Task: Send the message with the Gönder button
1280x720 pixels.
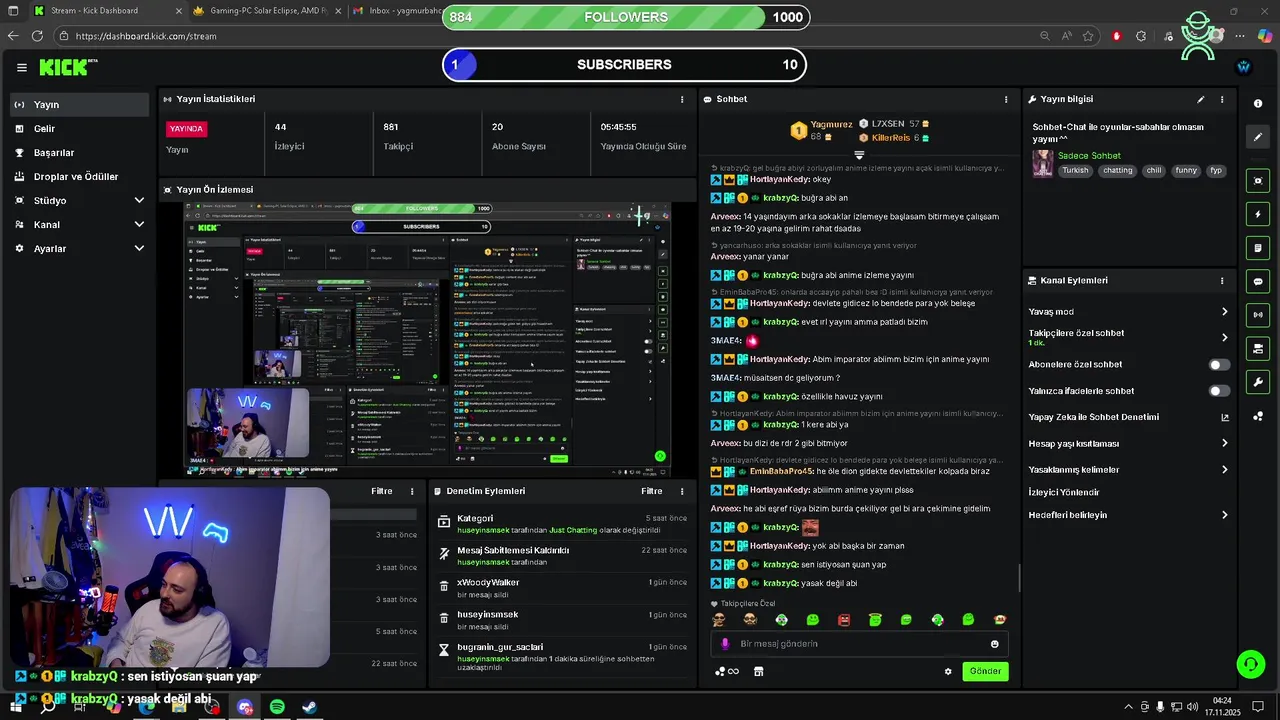Action: [985, 671]
